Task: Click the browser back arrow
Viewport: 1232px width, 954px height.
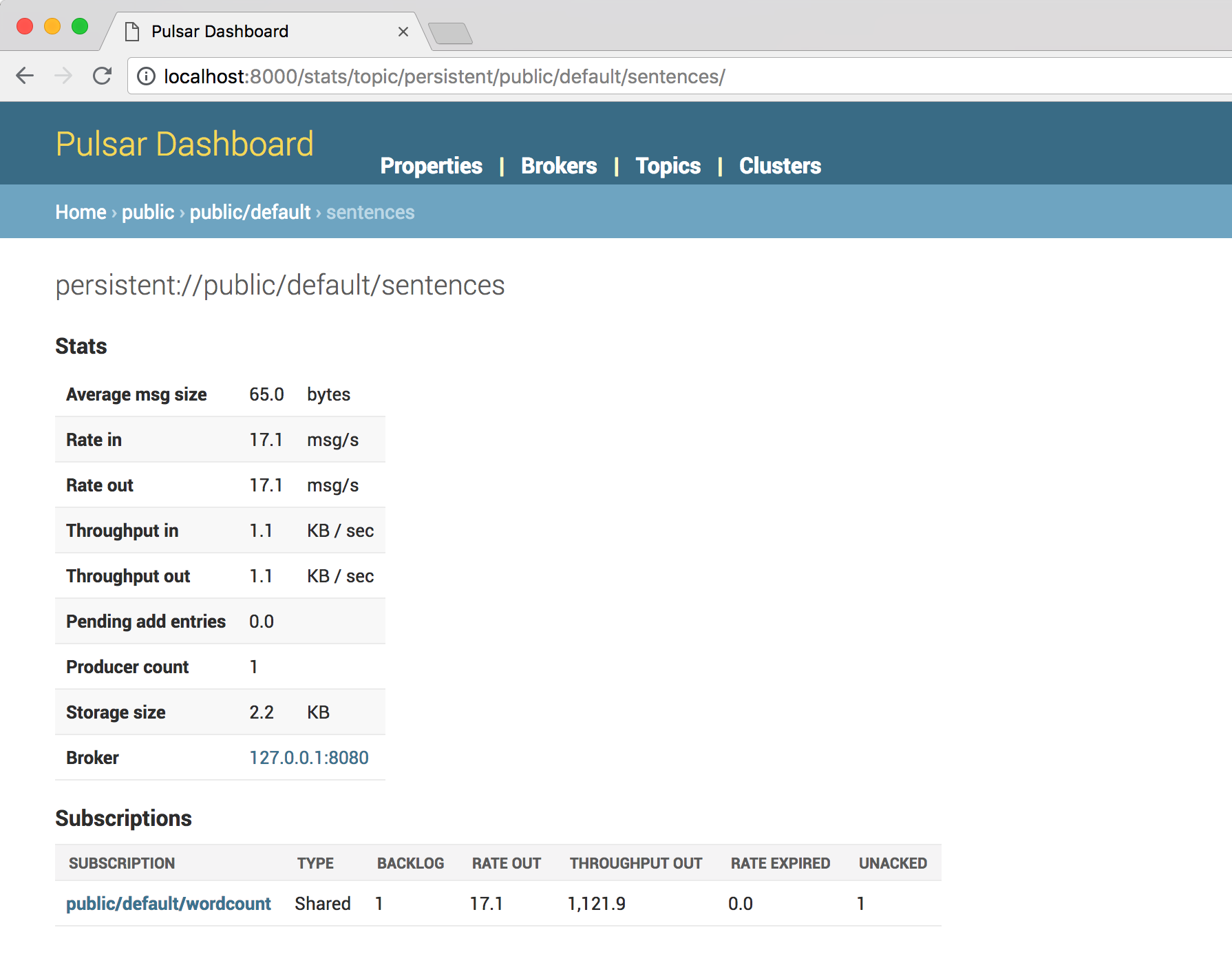Action: (25, 76)
